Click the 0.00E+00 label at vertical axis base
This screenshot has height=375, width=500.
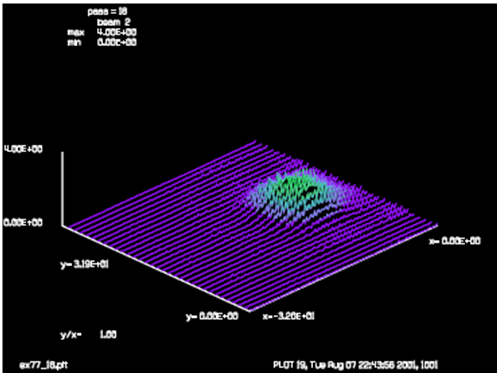tap(23, 222)
